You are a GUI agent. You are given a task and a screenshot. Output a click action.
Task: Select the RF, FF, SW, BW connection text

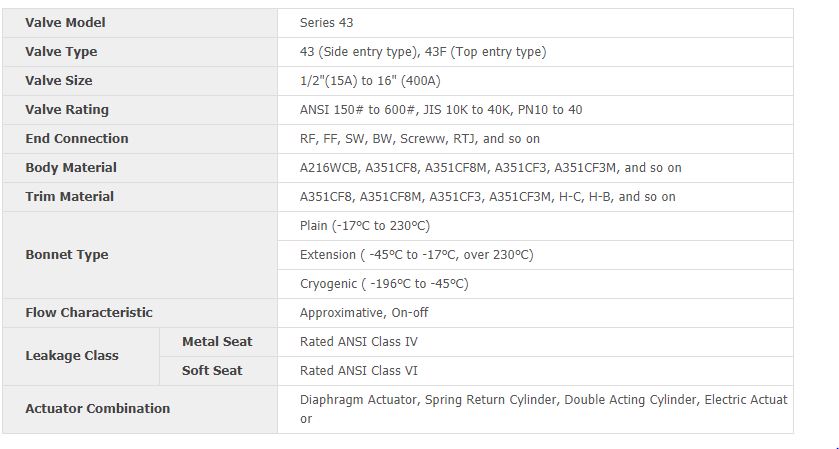pos(420,138)
